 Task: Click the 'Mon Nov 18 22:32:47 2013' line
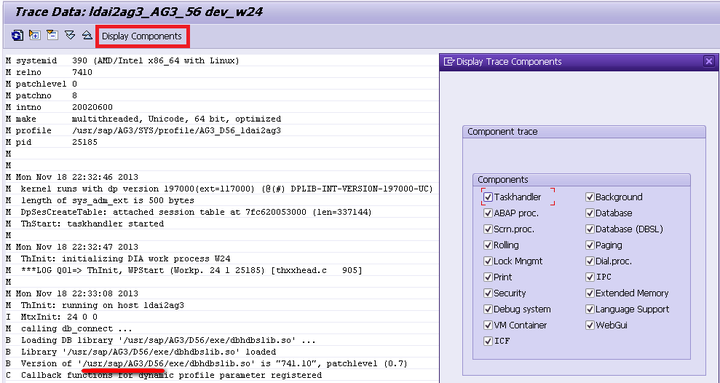(72, 247)
